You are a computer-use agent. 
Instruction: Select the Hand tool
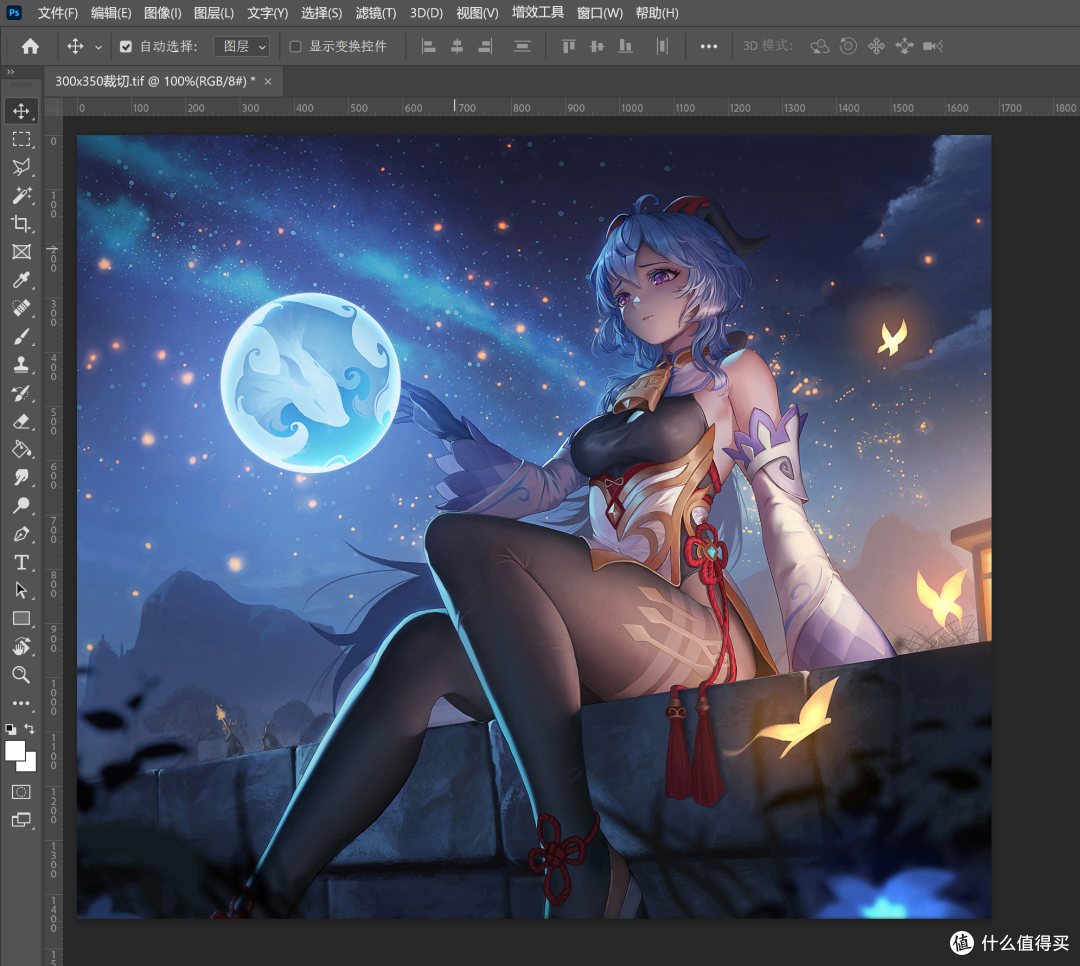(x=21, y=646)
